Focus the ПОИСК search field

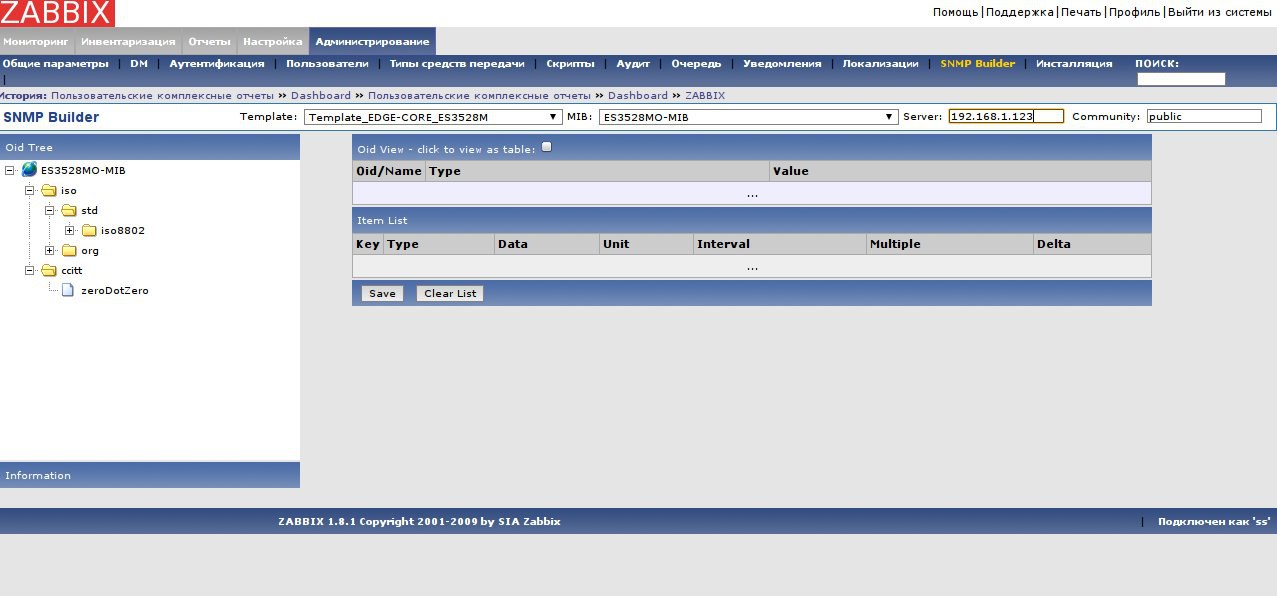1181,79
